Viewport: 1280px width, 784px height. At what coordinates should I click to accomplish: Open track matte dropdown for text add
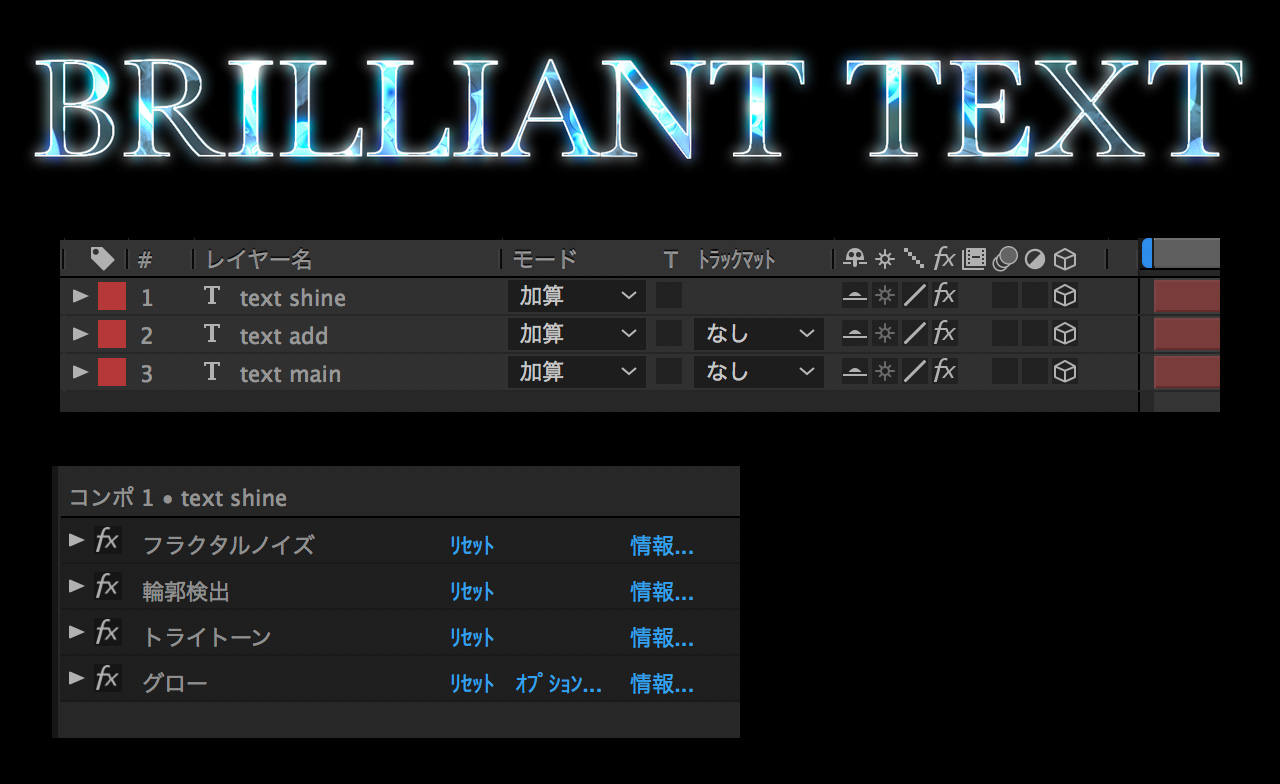(x=759, y=333)
